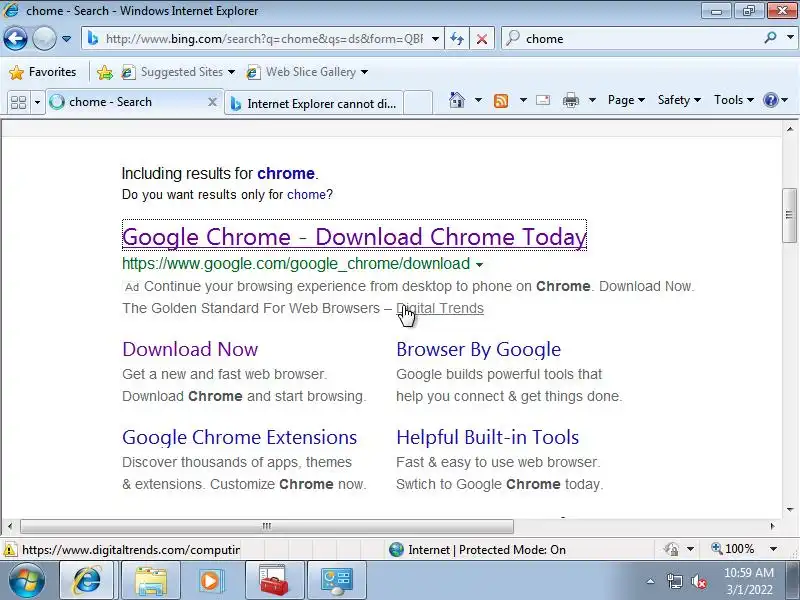Expand the Print options dropdown
The width and height of the screenshot is (800, 600).
(x=592, y=100)
